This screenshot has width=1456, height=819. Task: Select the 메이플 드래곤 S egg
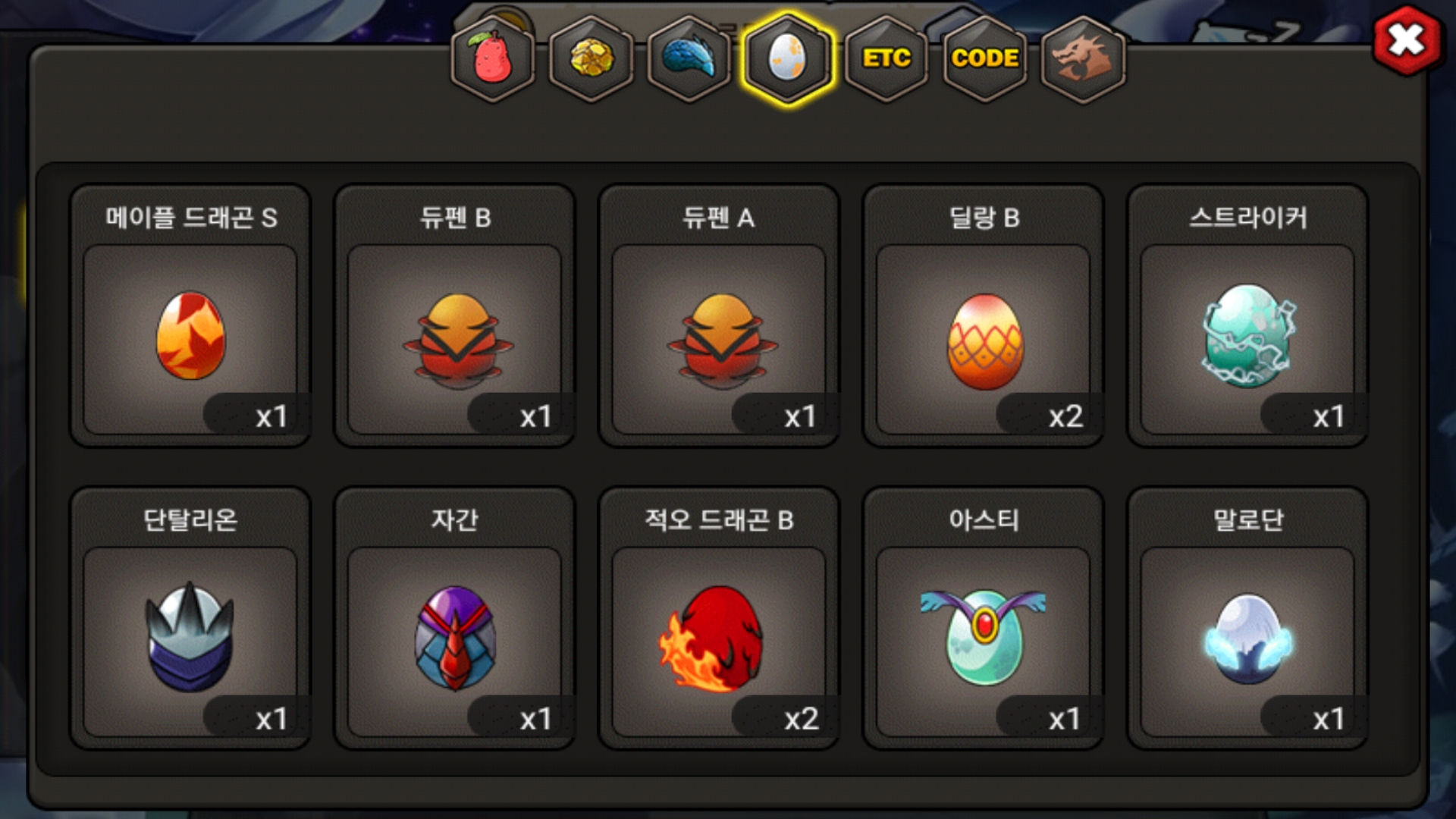tap(190, 316)
